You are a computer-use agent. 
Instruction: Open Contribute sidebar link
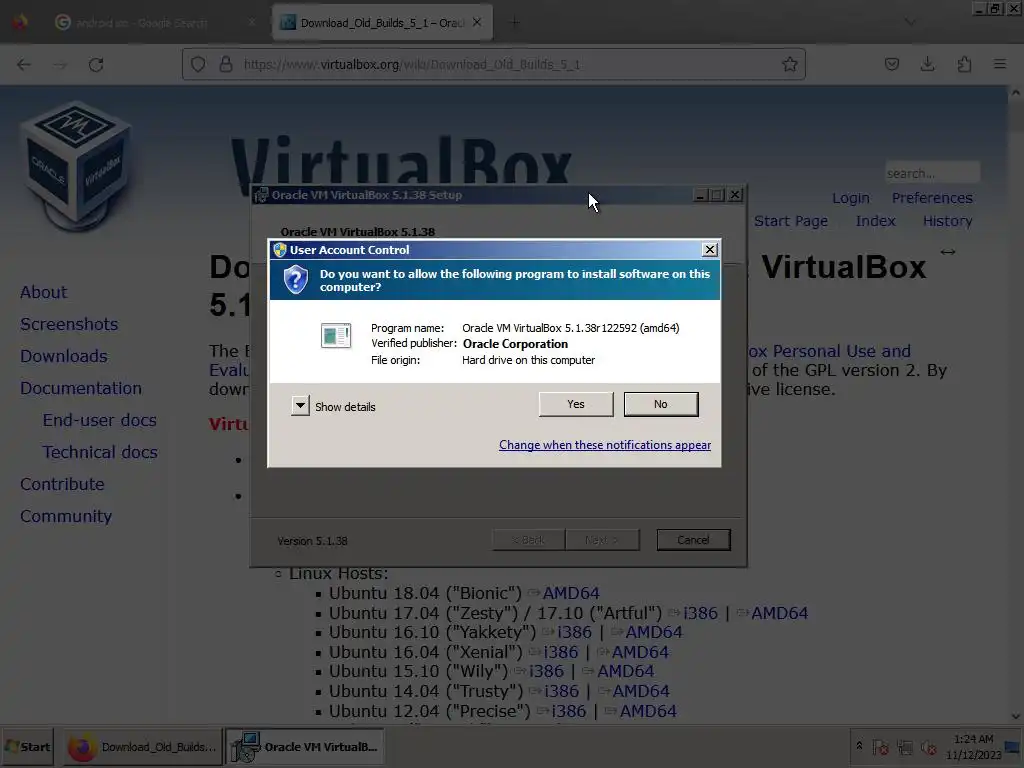tap(62, 484)
